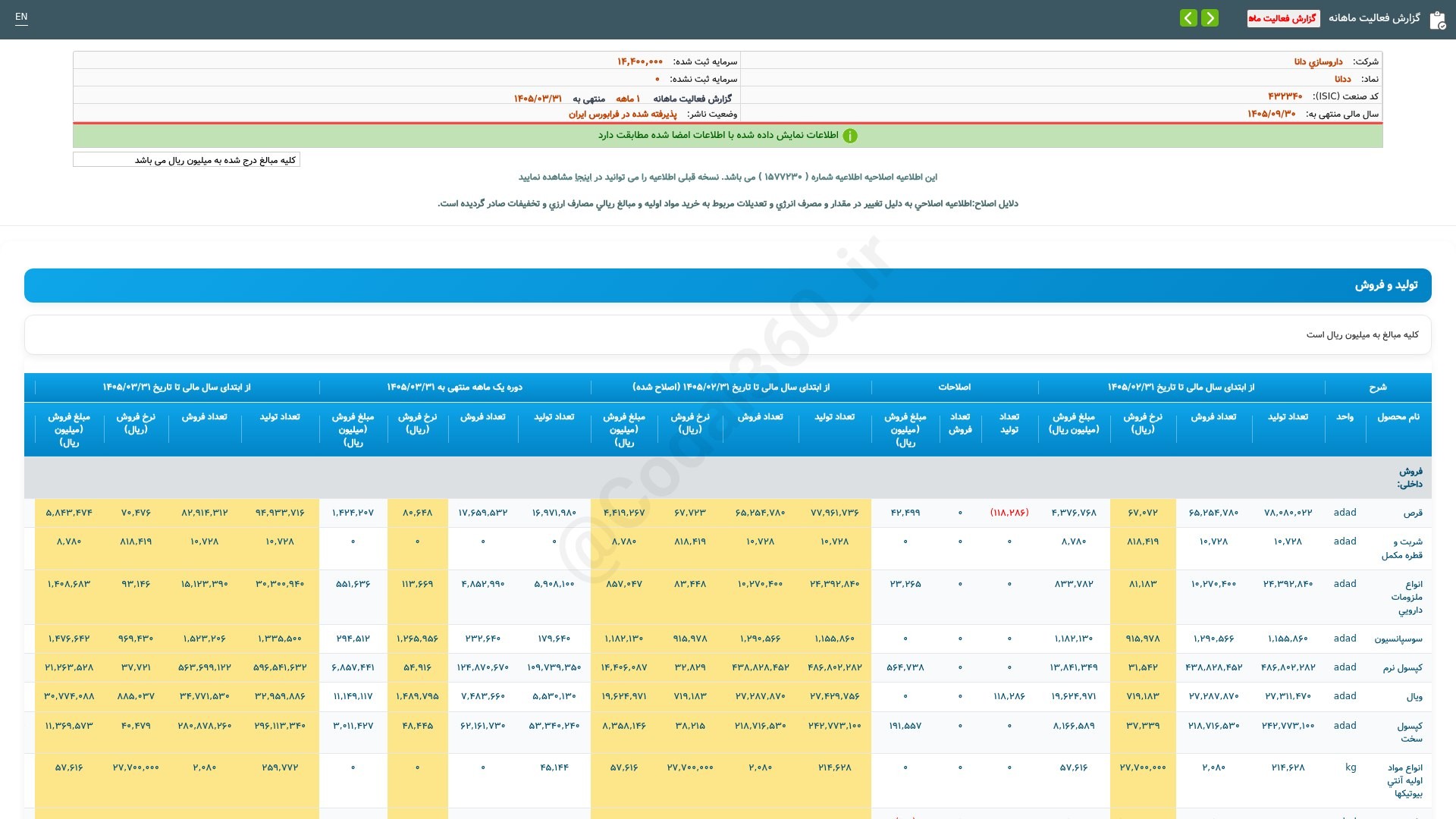Screen dimensions: 1456x819
Task: Go to previous report with left arrow
Action: pyautogui.click(x=1188, y=17)
